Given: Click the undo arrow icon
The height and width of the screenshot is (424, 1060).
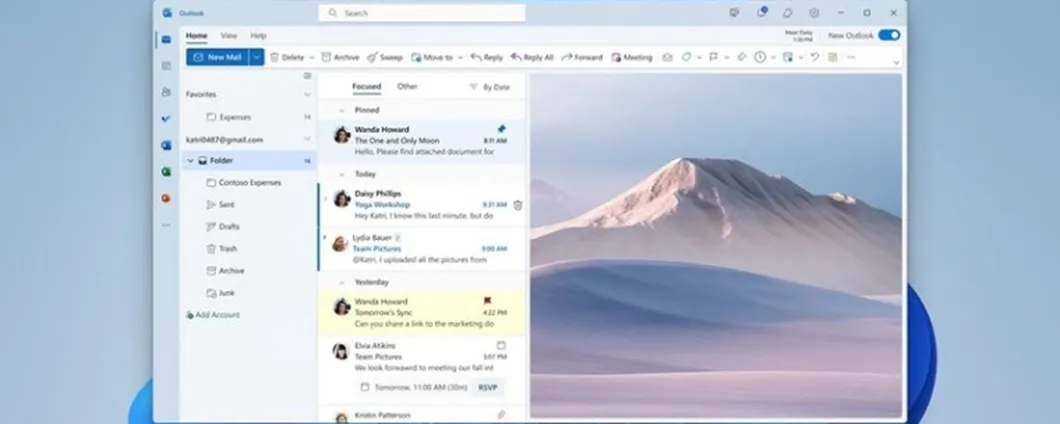Looking at the screenshot, I should tap(815, 57).
